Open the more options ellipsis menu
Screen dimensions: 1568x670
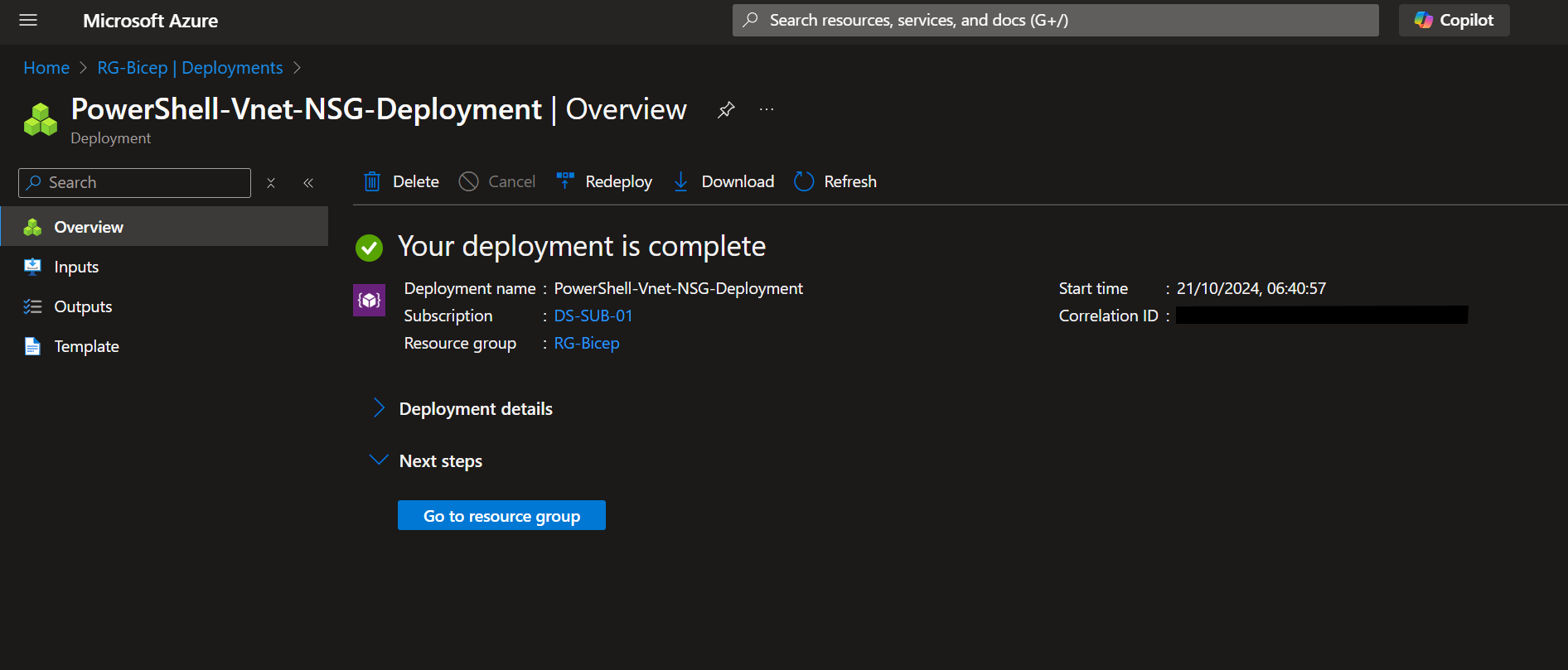[x=767, y=109]
